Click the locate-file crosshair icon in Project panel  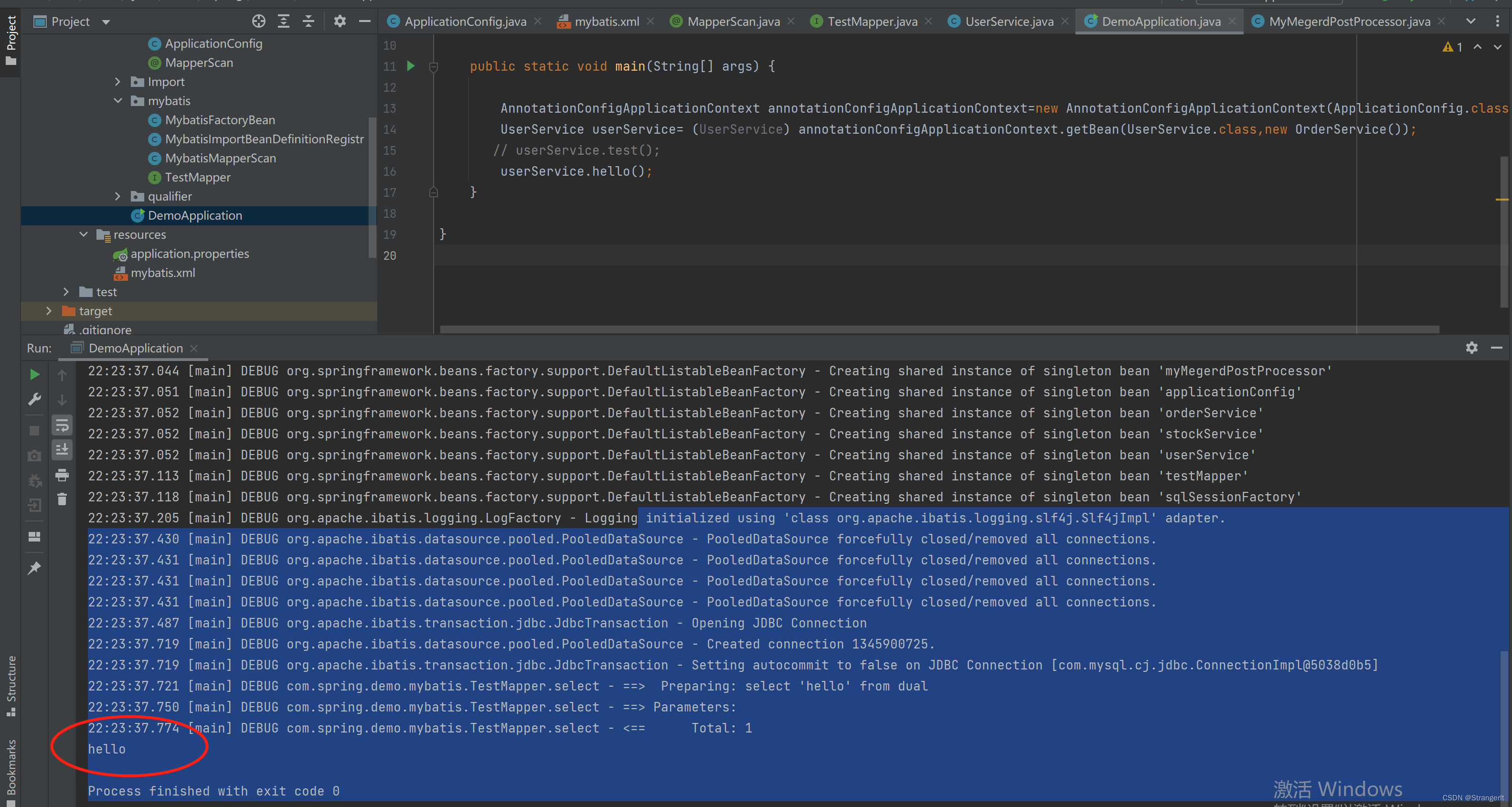point(258,21)
